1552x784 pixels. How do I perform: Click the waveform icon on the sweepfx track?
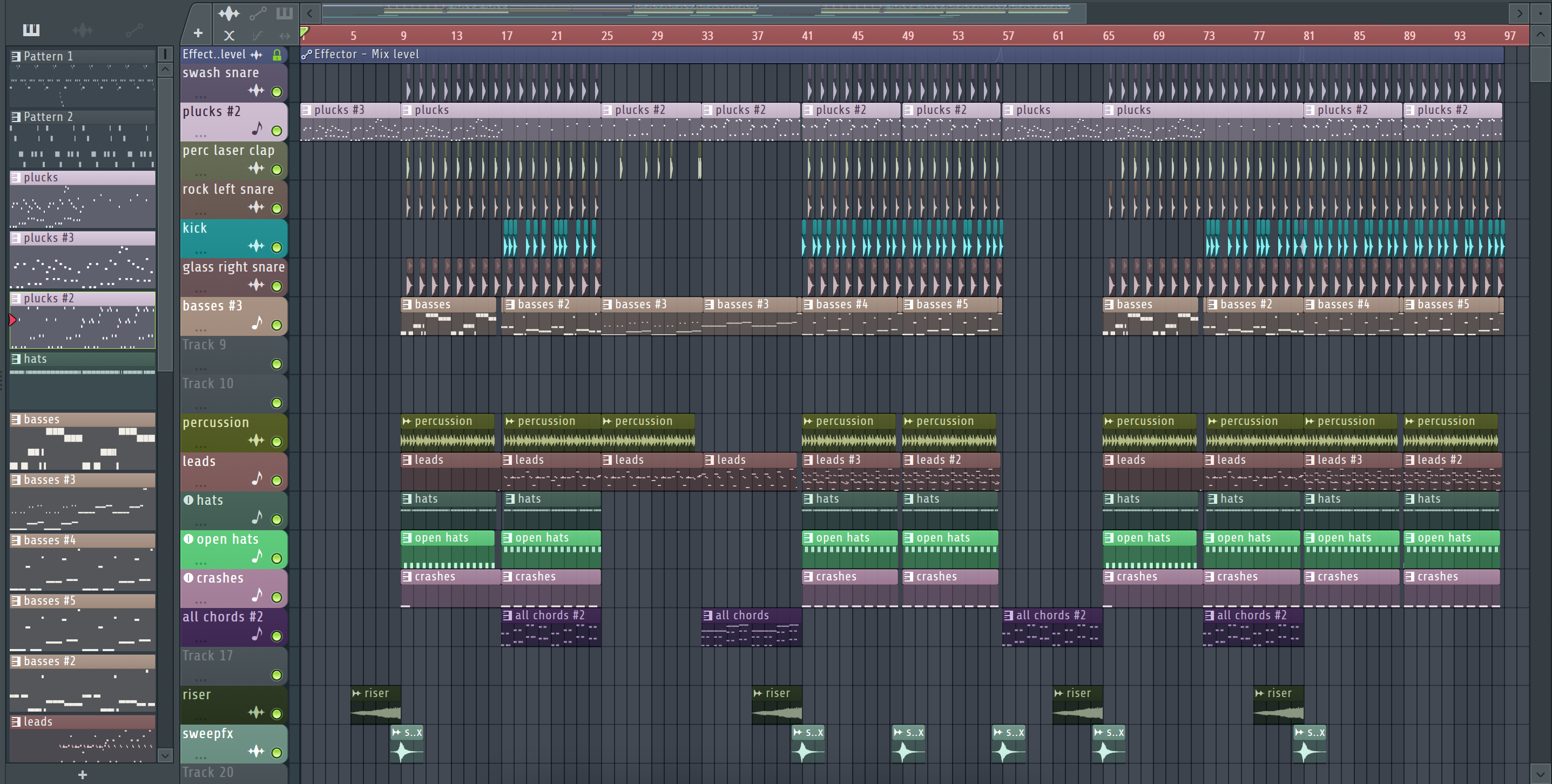tap(257, 751)
